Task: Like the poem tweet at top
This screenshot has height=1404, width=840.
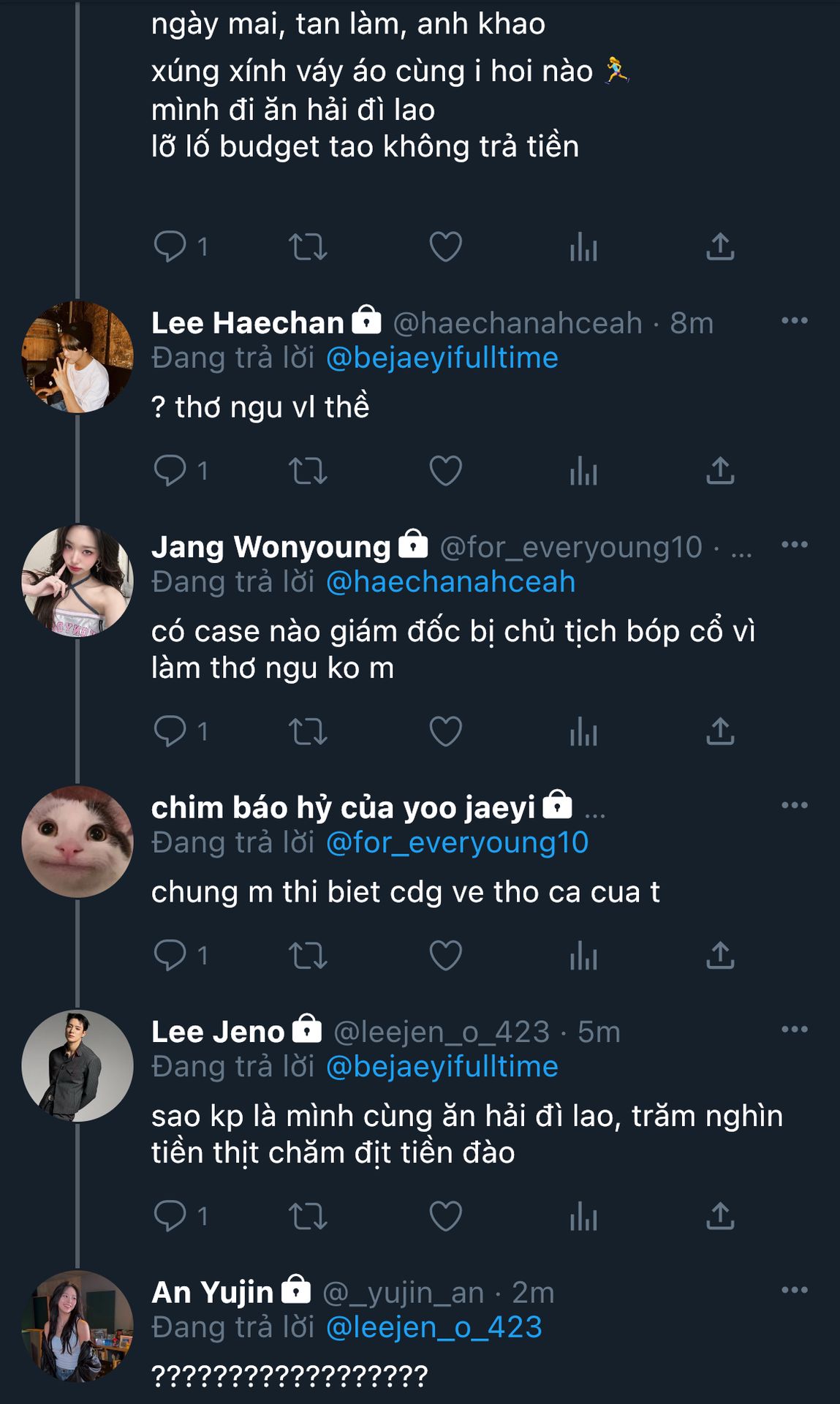Action: click(445, 247)
